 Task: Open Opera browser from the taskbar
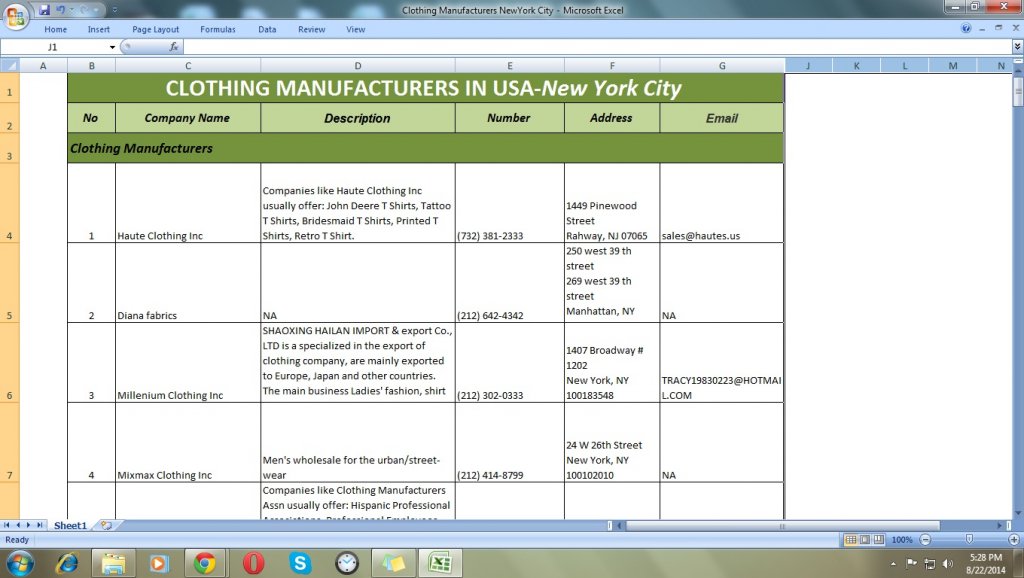[x=253, y=563]
